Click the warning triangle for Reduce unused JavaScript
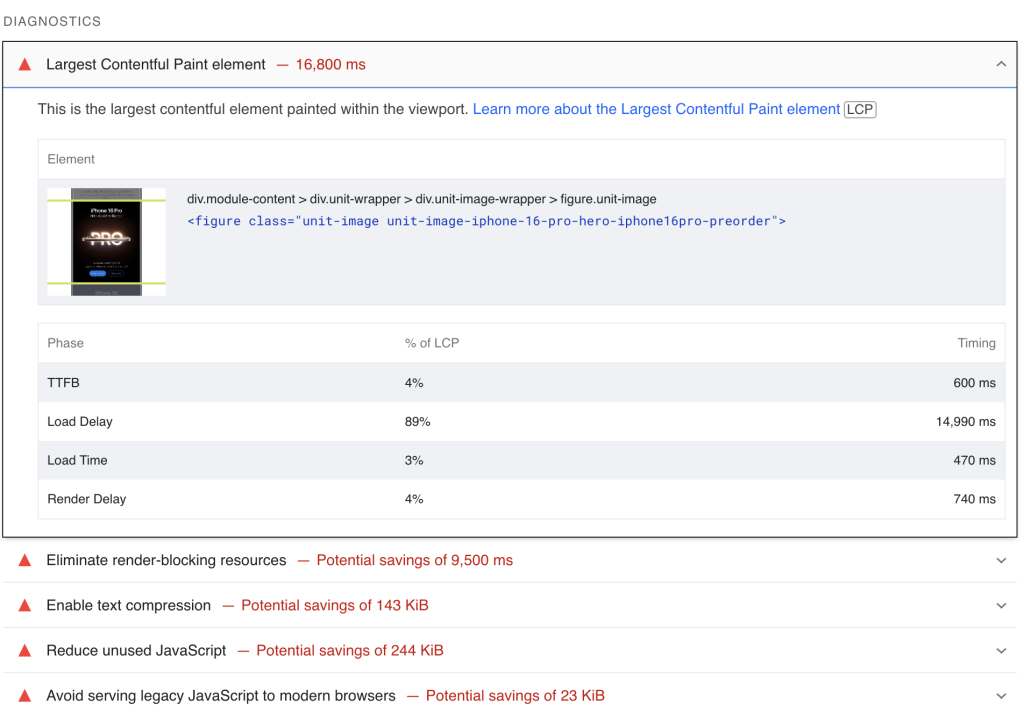This screenshot has height=713, width=1024. [x=23, y=650]
